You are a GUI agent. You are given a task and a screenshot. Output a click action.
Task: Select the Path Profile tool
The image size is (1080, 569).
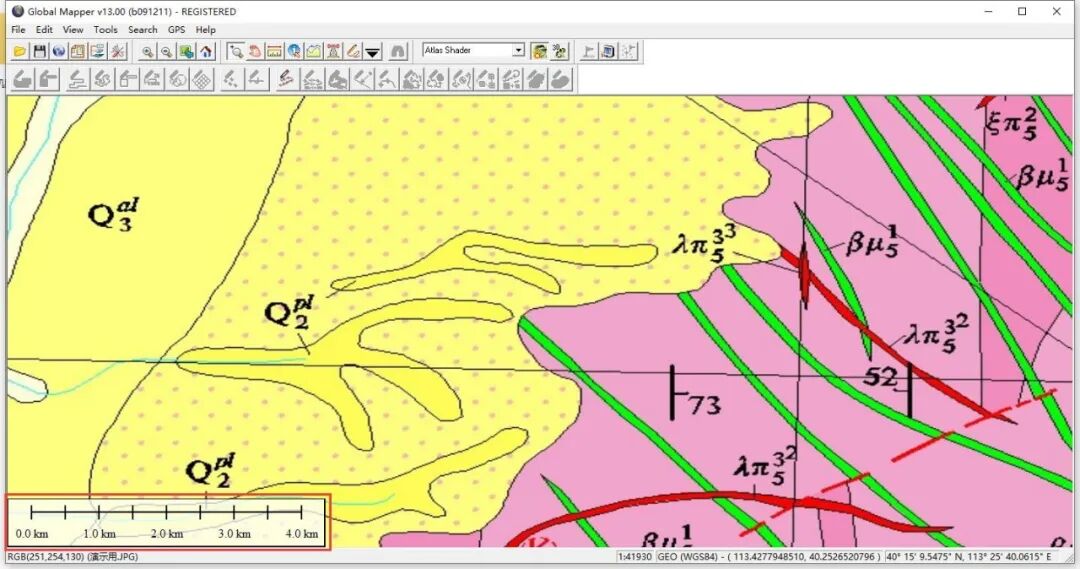coord(313,51)
